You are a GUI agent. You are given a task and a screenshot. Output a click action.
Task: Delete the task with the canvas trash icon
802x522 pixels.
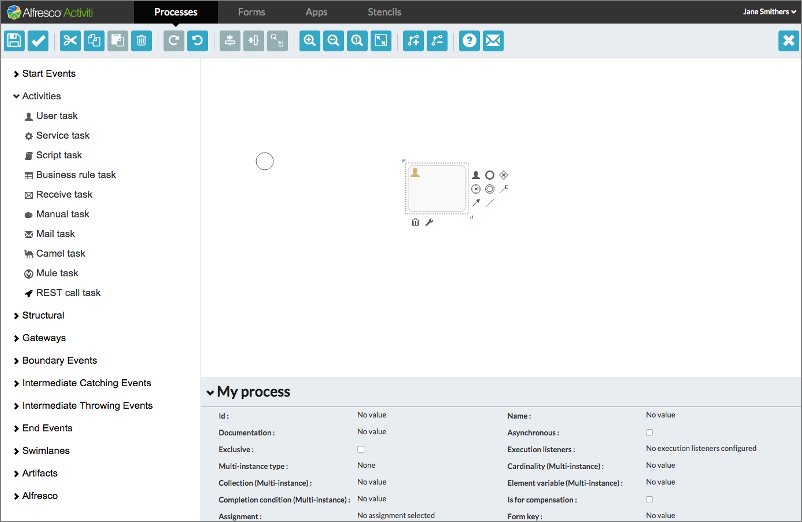[x=415, y=222]
